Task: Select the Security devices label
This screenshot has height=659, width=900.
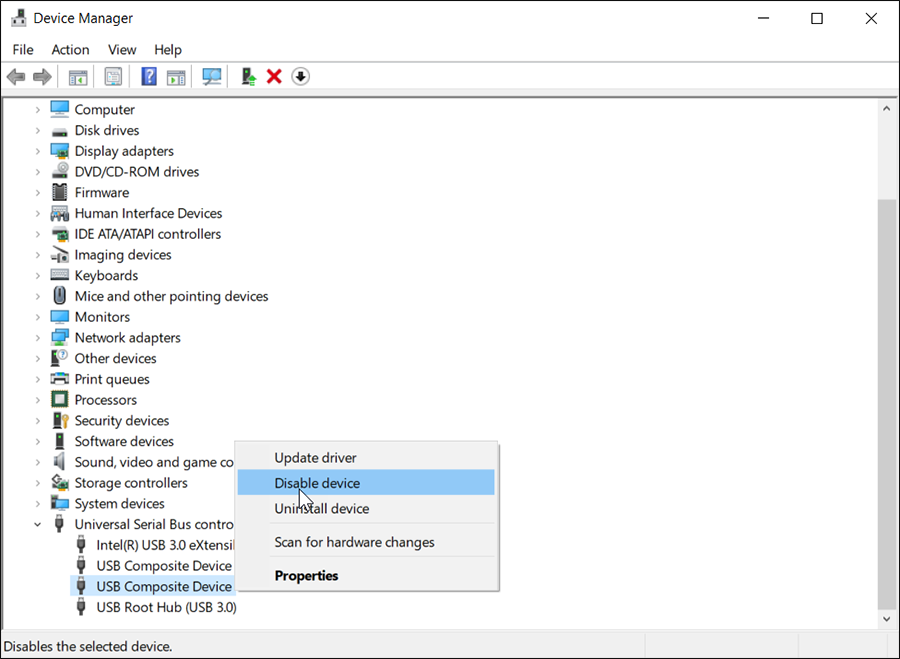Action: [122, 420]
